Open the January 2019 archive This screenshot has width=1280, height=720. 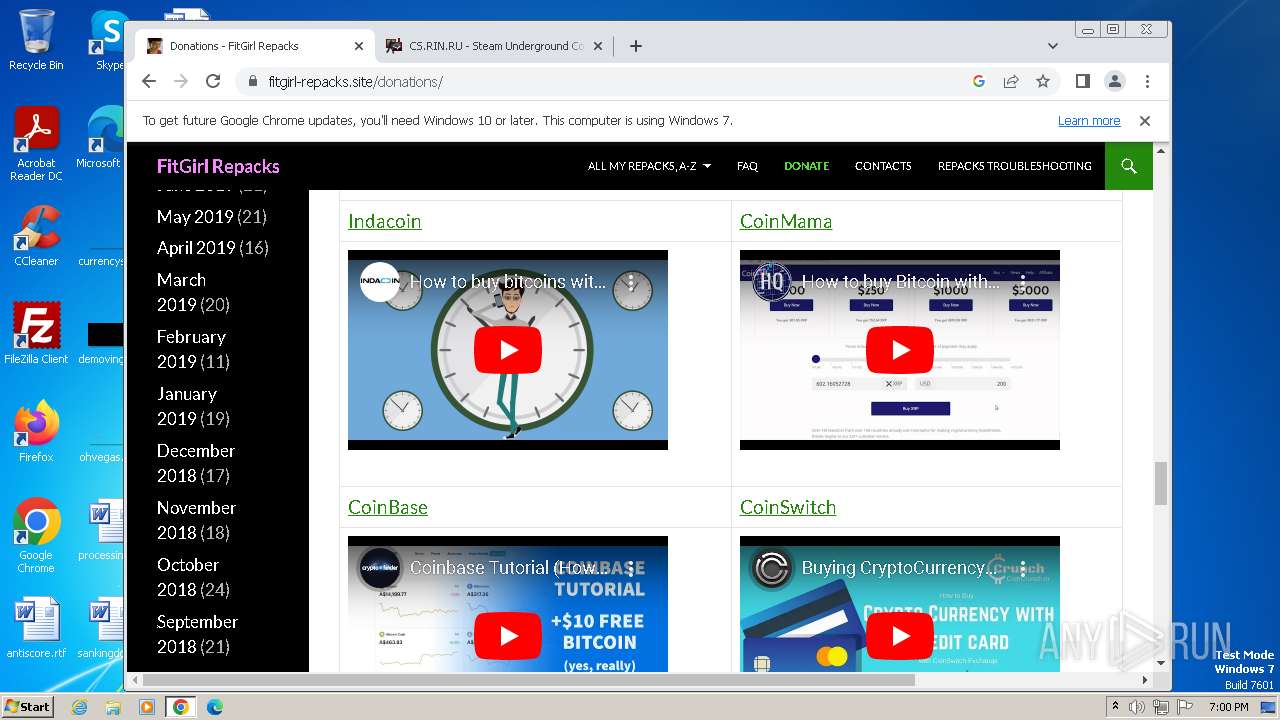coord(187,406)
